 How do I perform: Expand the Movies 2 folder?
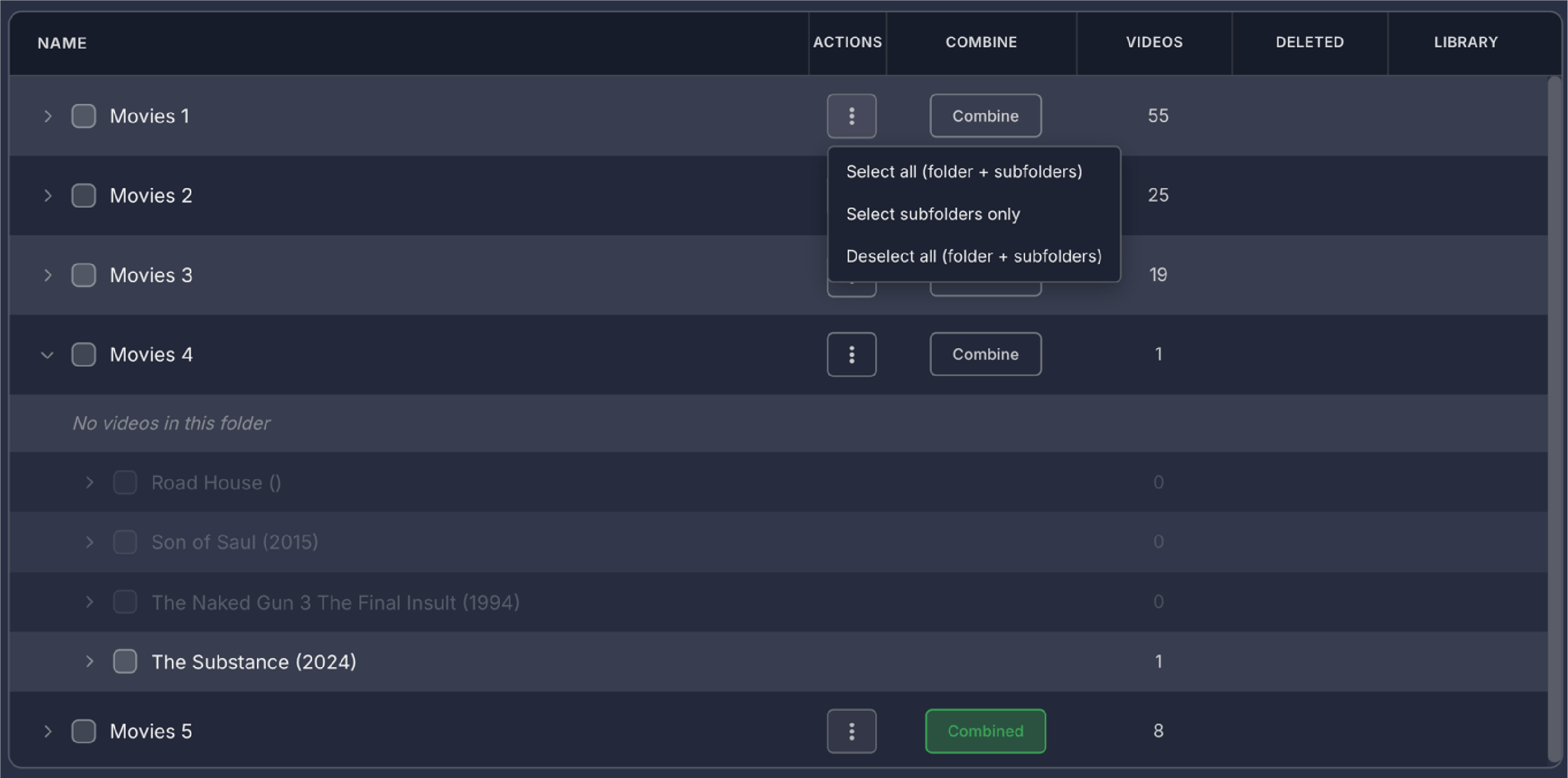[48, 195]
